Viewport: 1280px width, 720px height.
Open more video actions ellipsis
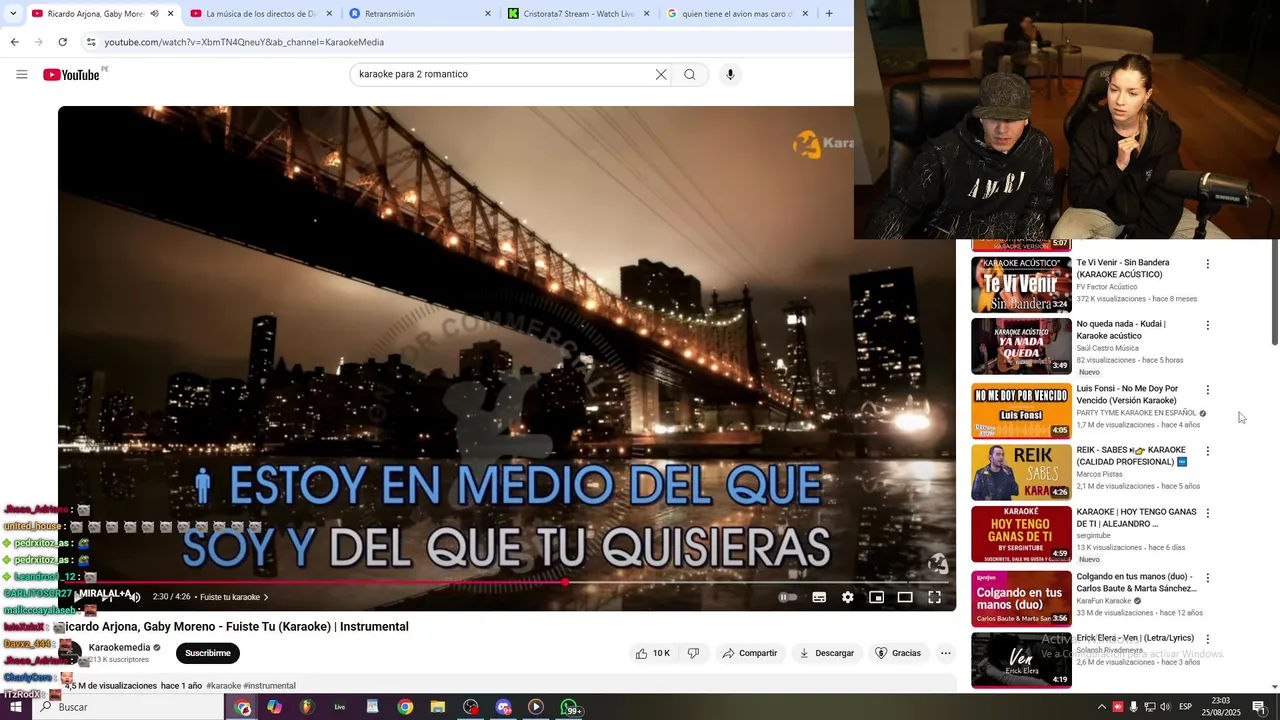(945, 653)
